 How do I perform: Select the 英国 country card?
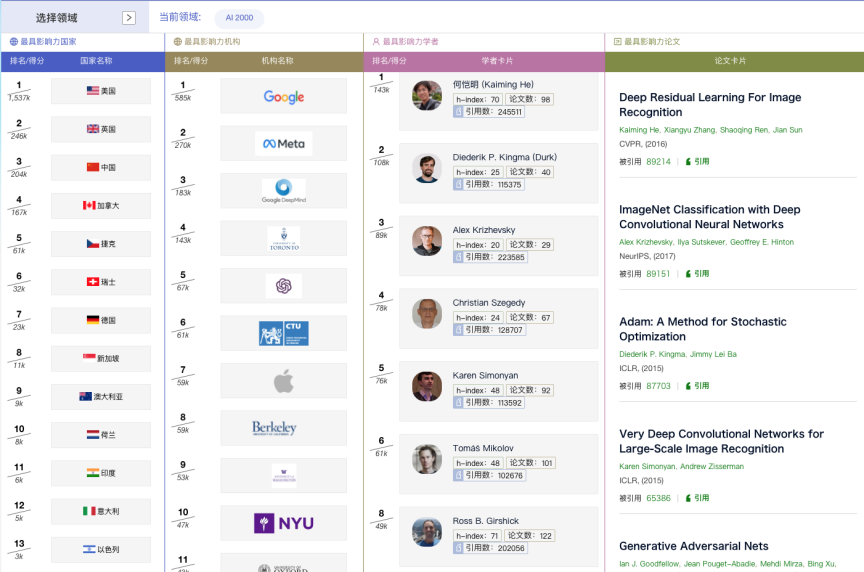pyautogui.click(x=101, y=129)
